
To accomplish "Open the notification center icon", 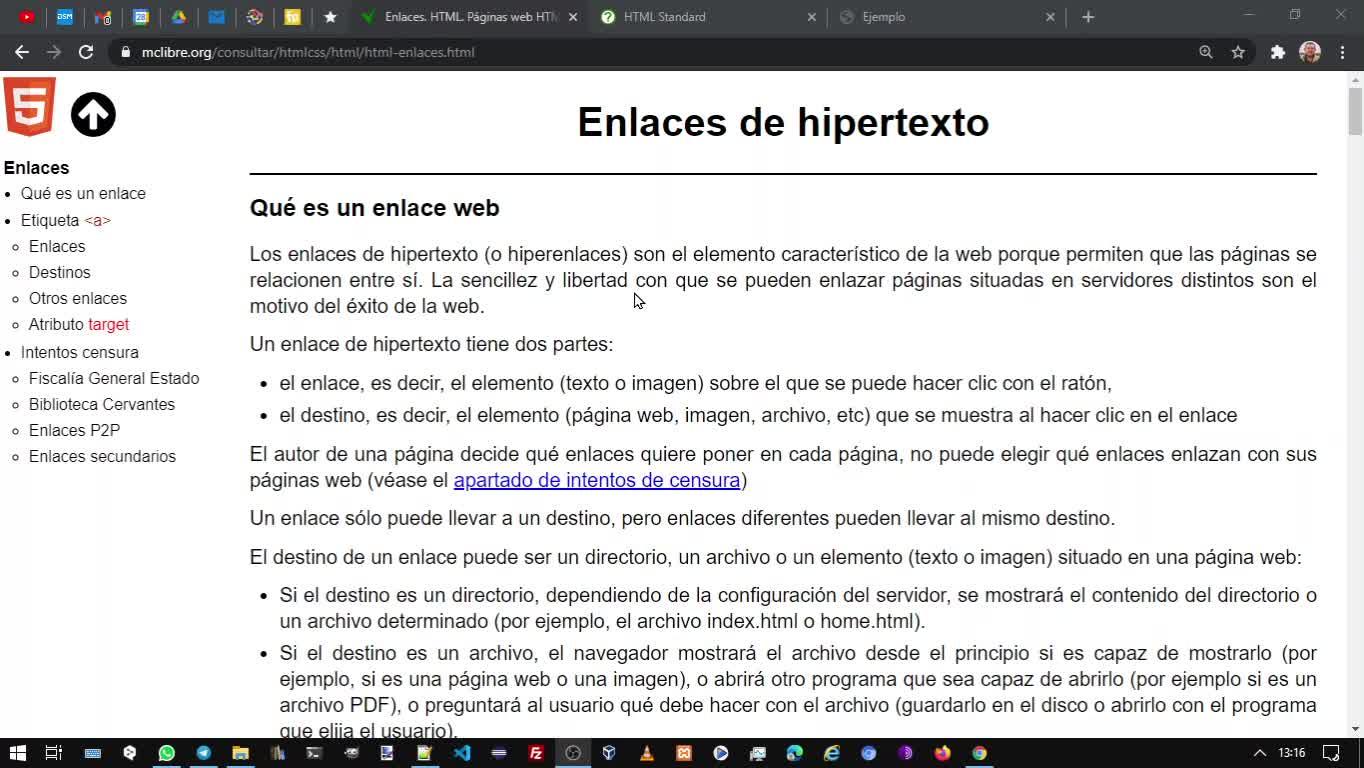I will [x=1331, y=753].
